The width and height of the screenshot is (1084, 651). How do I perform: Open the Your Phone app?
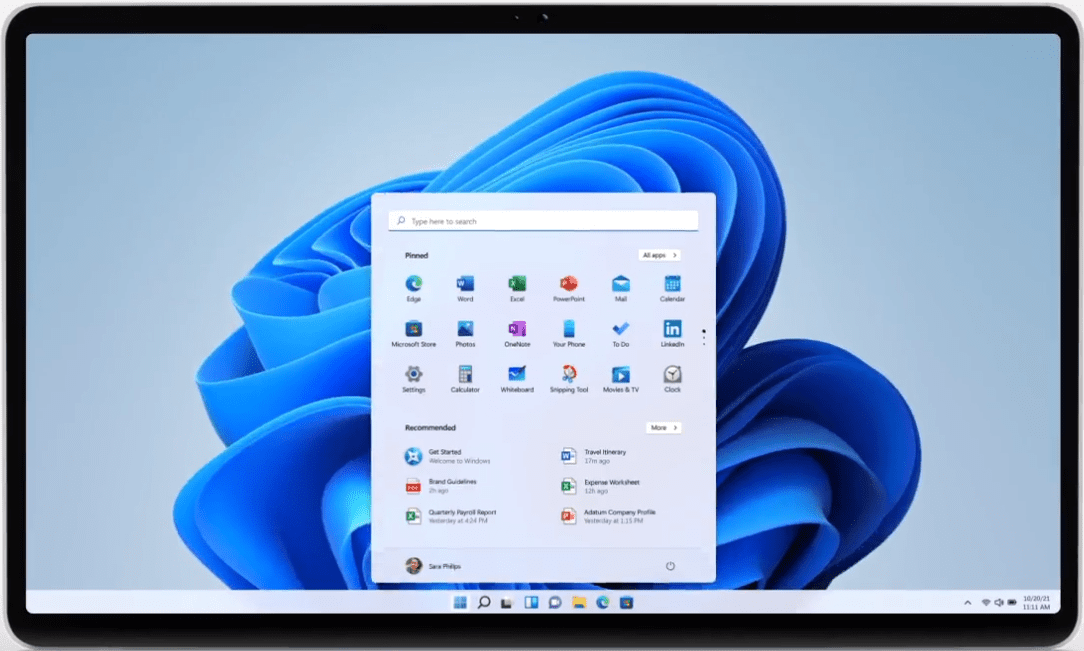[569, 334]
